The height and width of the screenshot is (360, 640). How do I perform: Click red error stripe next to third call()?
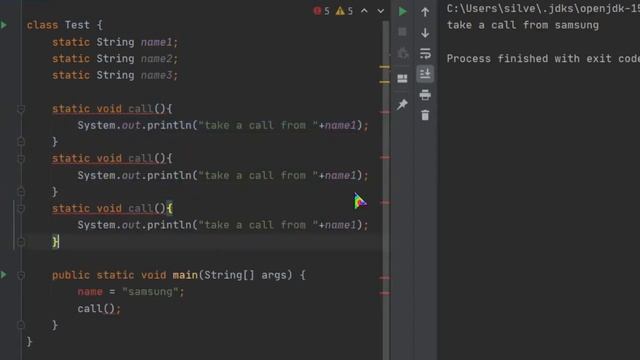pyautogui.click(x=384, y=202)
